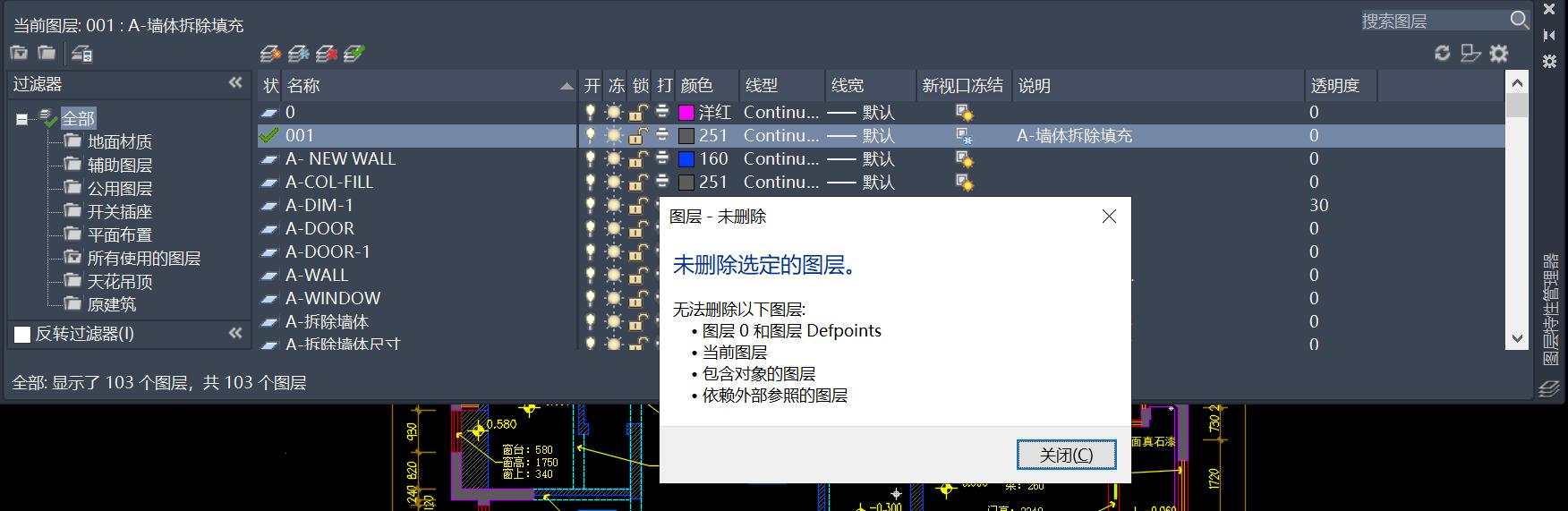Screen dimensions: 1568x511
Task: Click the New Group Filter icon
Action: pos(47,53)
